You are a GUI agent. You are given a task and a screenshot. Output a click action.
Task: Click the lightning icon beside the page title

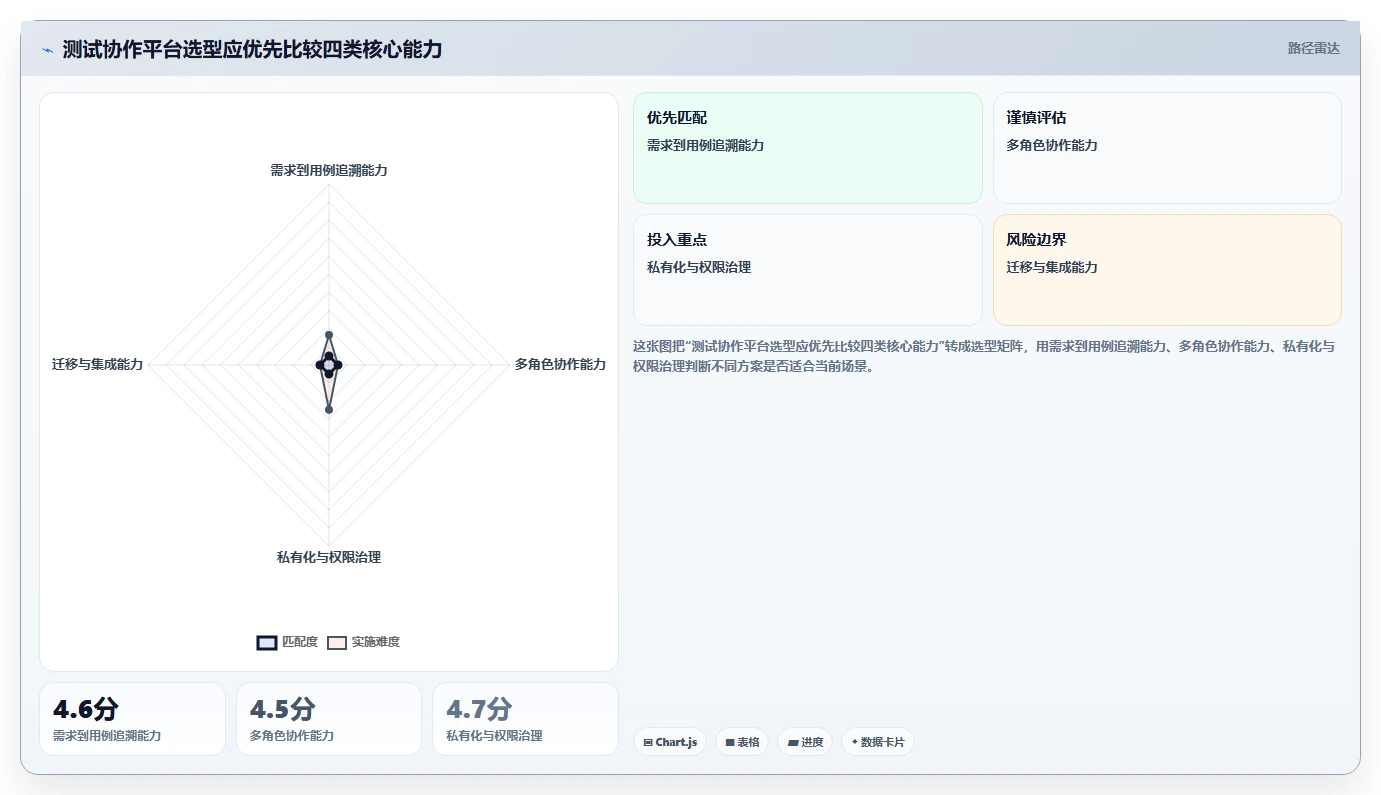(x=47, y=50)
